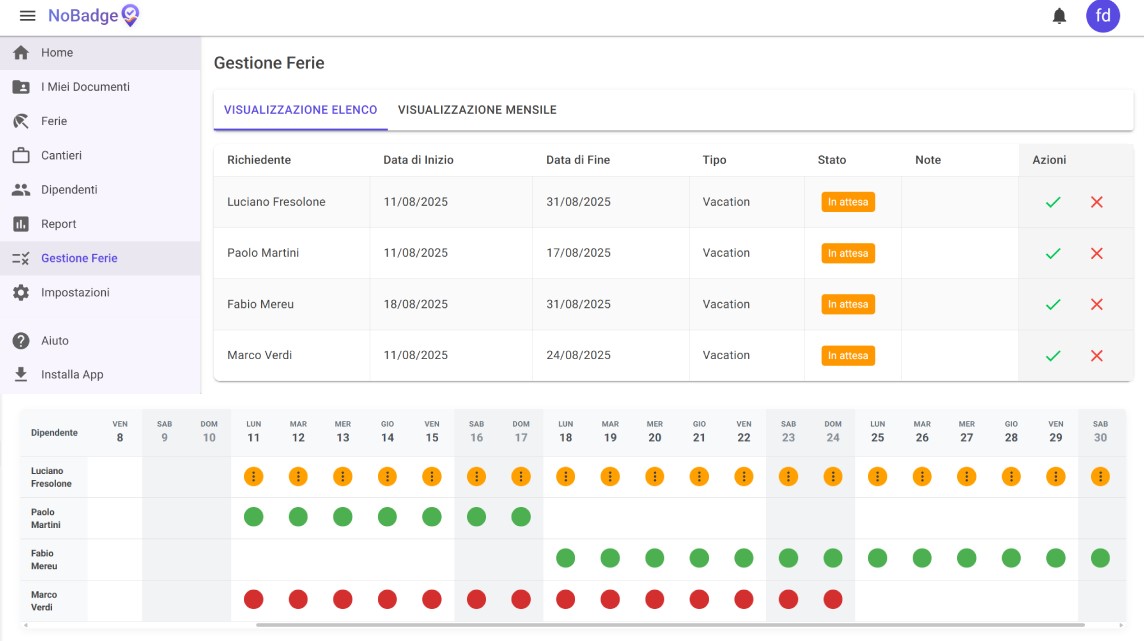
Task: Approve Luciano Fresolone's vacation request
Action: [x=1052, y=202]
